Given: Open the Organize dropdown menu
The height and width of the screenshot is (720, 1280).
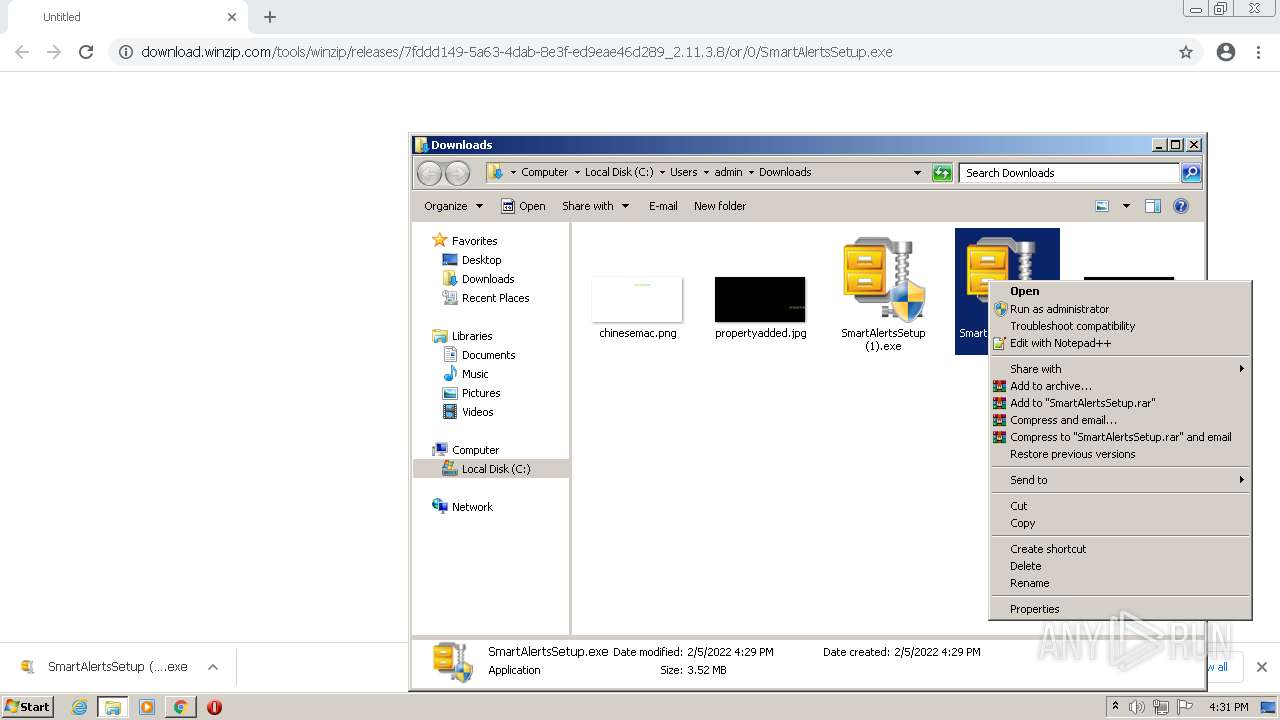Looking at the screenshot, I should click(454, 206).
